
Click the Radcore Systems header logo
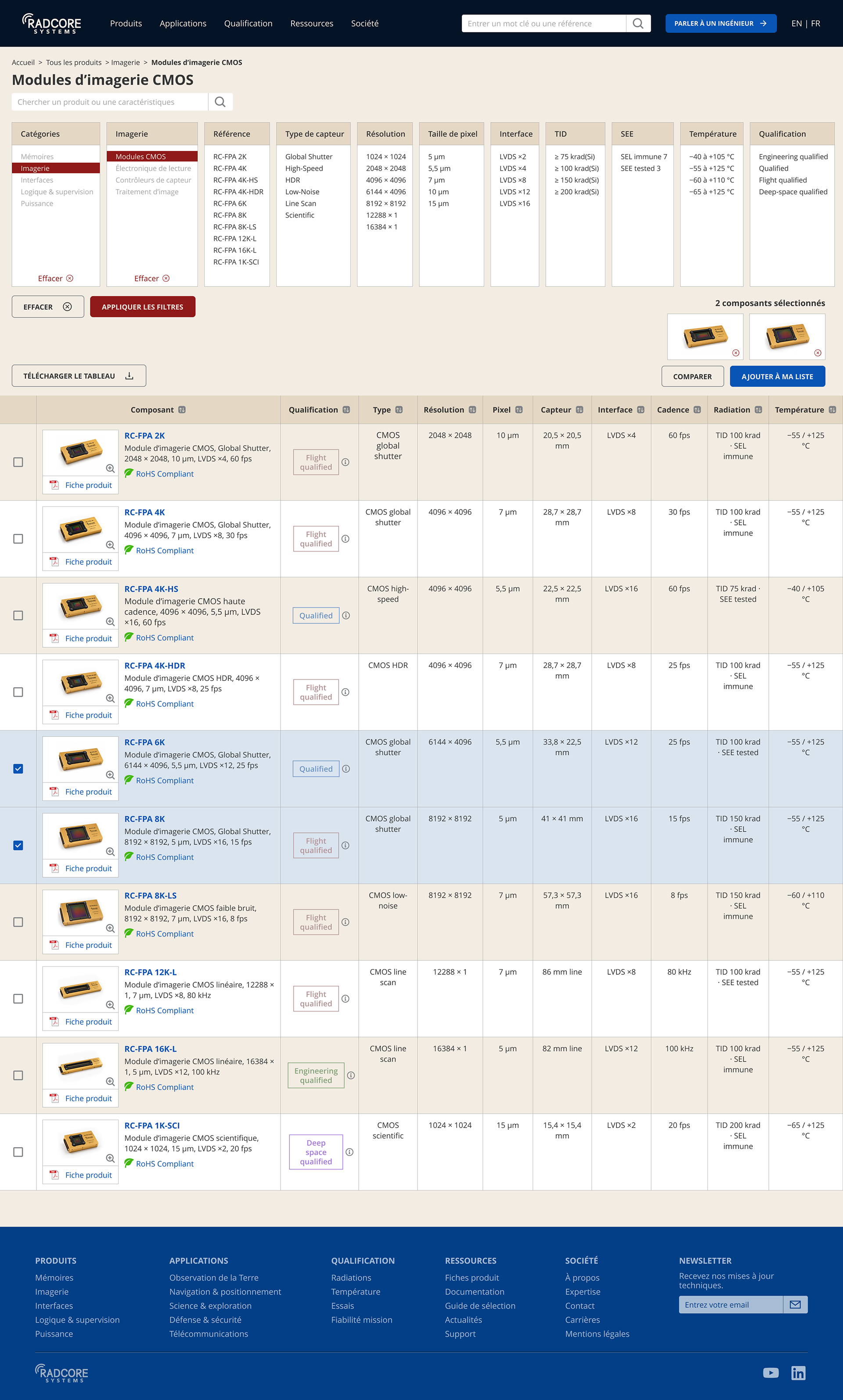point(52,23)
